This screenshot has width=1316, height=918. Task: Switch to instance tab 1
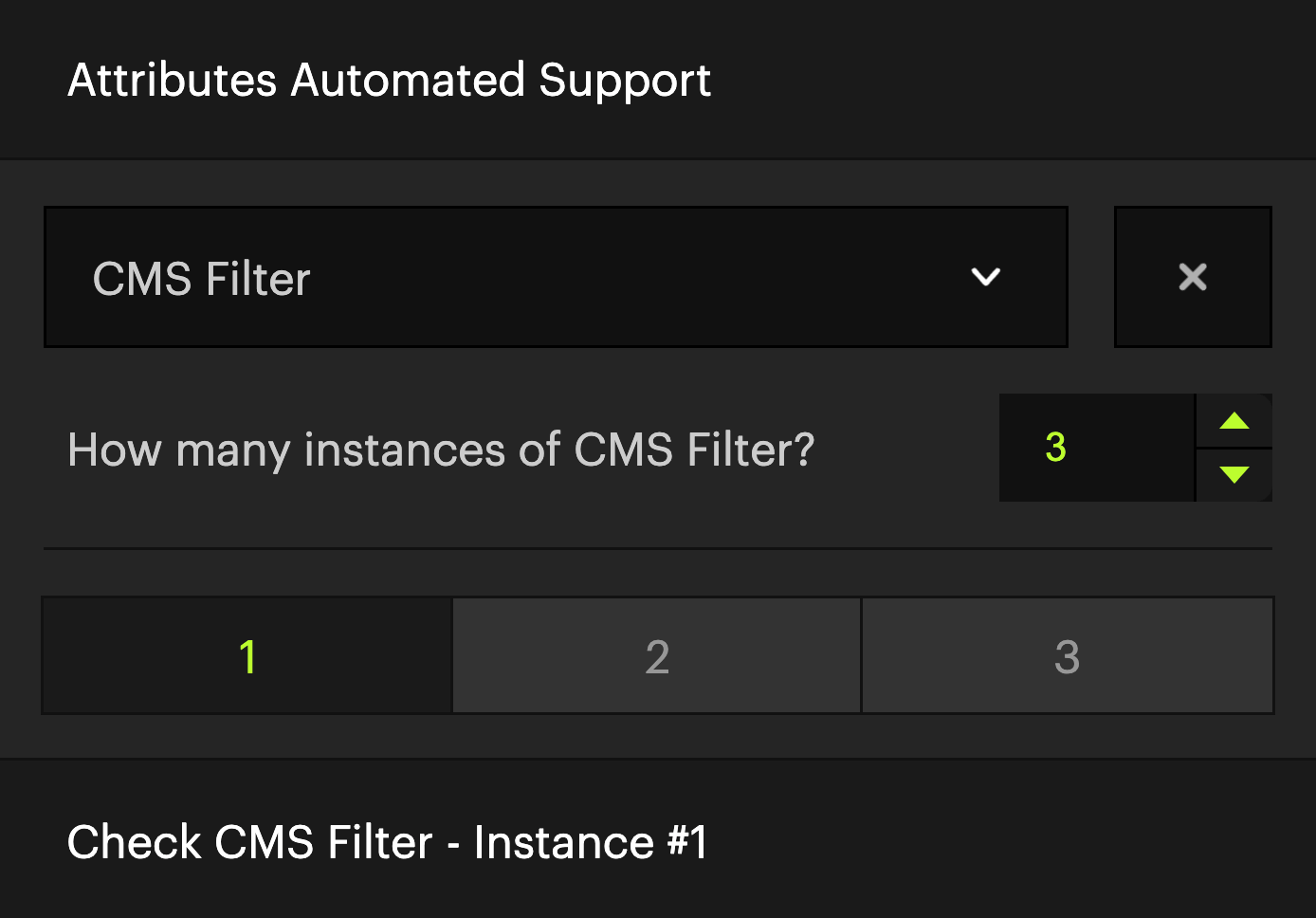click(247, 655)
